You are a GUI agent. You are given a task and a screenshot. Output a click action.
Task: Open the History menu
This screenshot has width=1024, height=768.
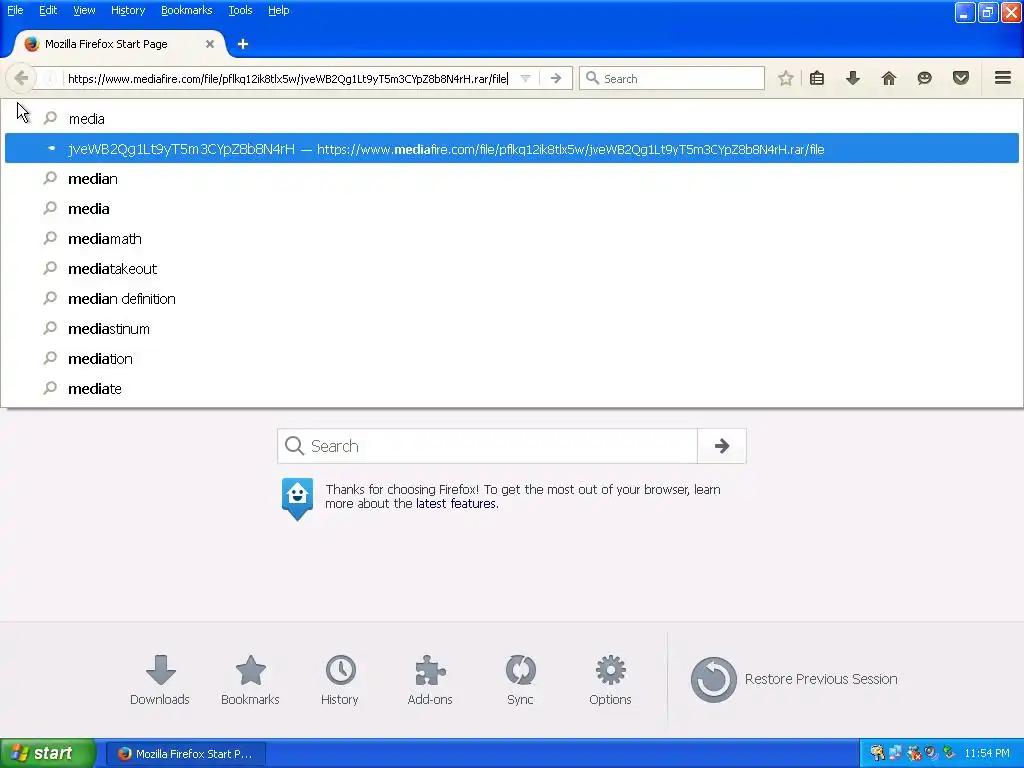(x=128, y=10)
